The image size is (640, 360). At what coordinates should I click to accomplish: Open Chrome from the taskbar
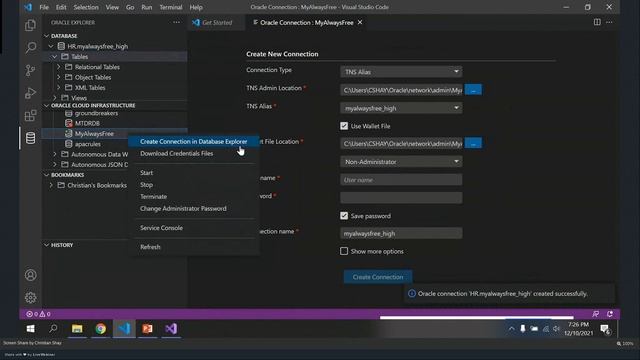coord(100,329)
